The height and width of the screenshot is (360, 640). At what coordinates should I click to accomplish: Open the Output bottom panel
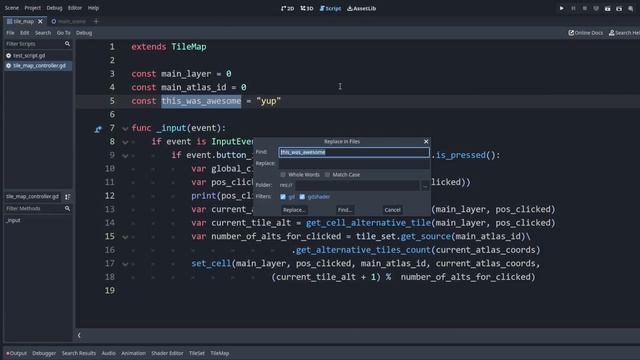coord(16,353)
